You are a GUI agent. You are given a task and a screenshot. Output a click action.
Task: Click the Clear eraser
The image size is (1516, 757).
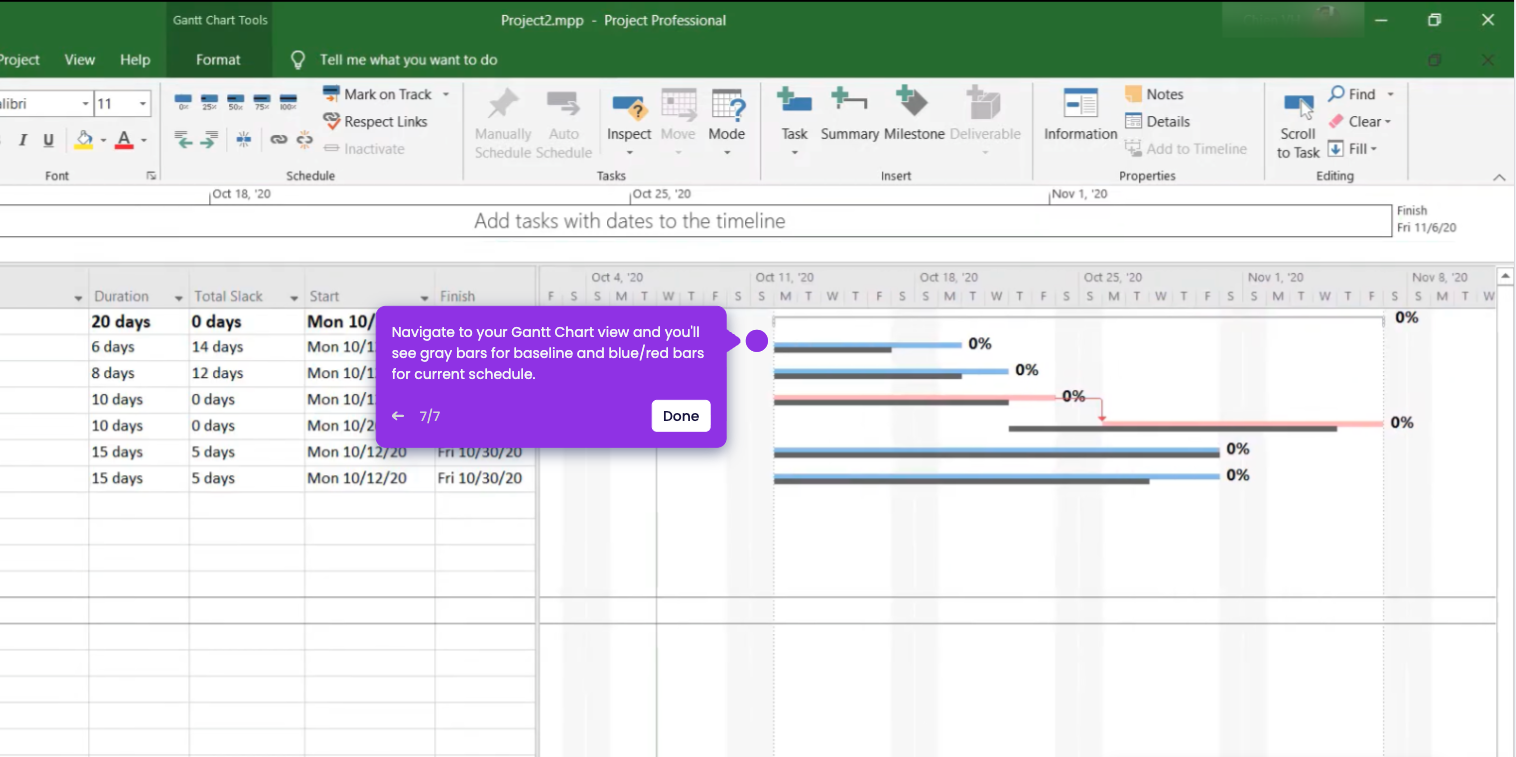[1336, 121]
